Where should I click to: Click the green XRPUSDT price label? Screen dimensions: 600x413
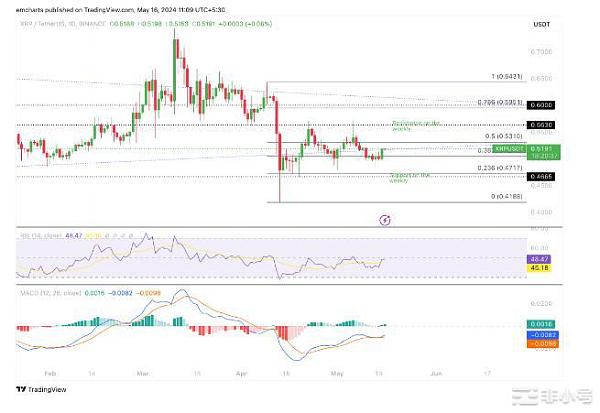click(x=509, y=149)
